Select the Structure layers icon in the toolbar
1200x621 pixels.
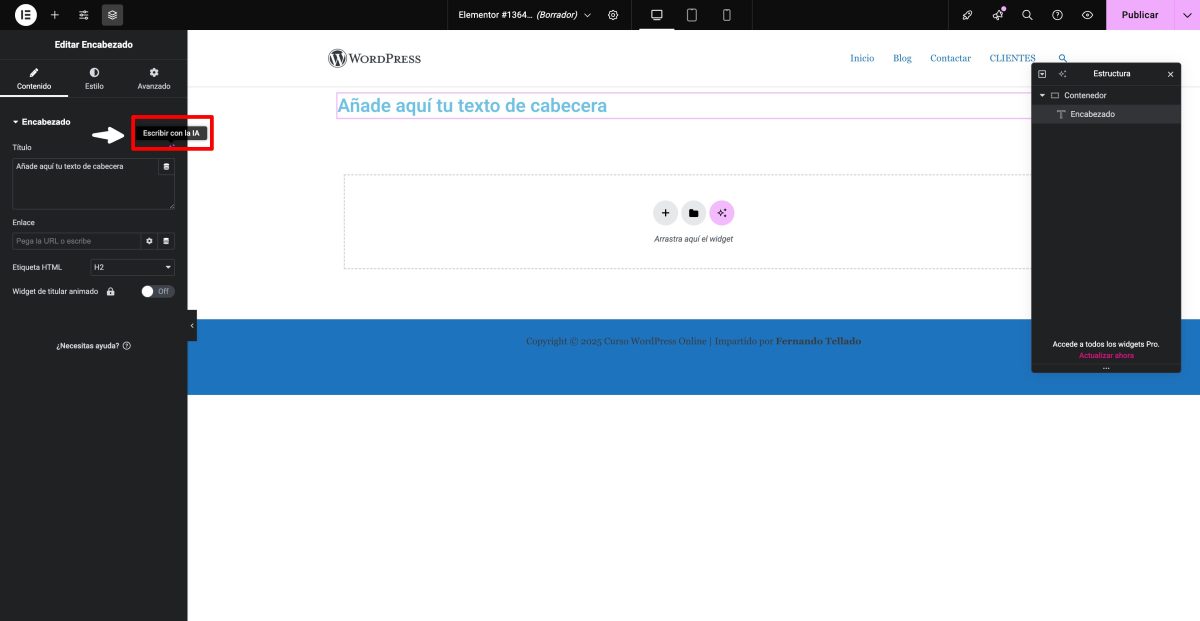112,15
